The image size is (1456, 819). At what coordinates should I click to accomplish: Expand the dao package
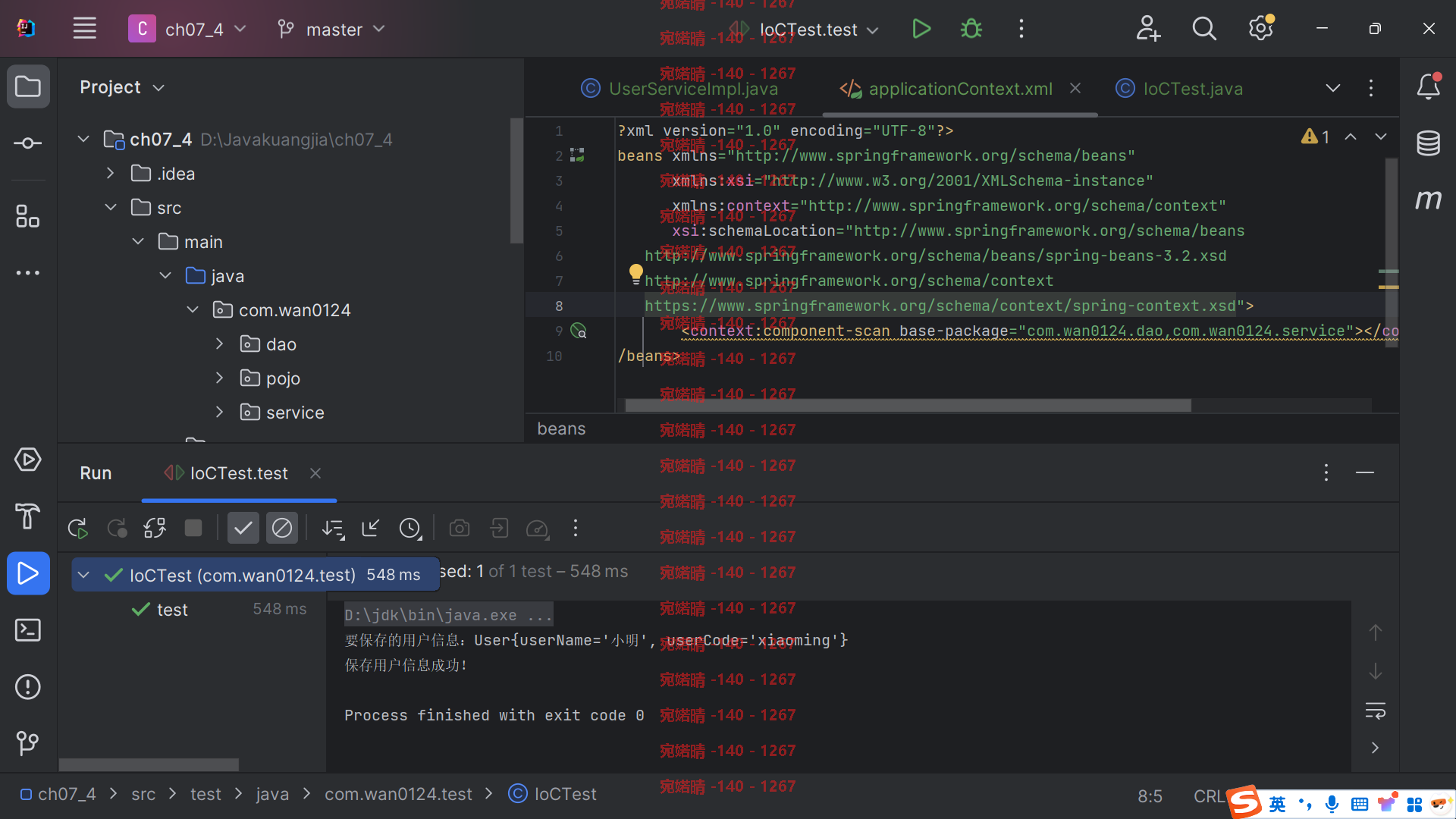tap(220, 344)
